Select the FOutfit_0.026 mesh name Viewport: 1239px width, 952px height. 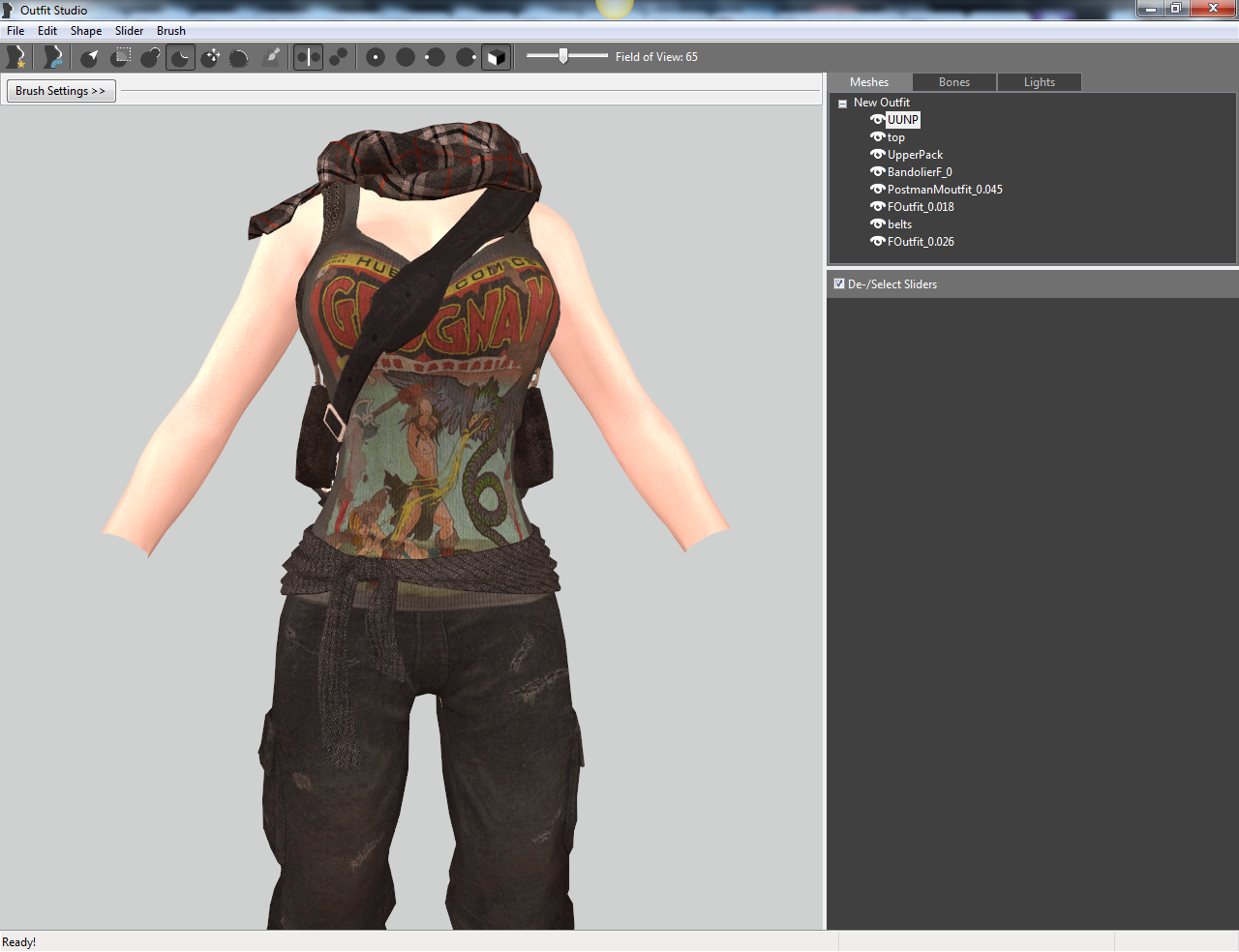click(x=921, y=242)
